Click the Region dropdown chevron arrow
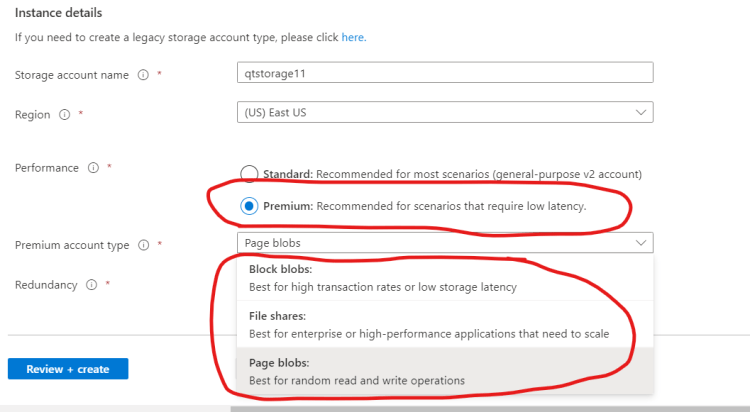 click(640, 112)
